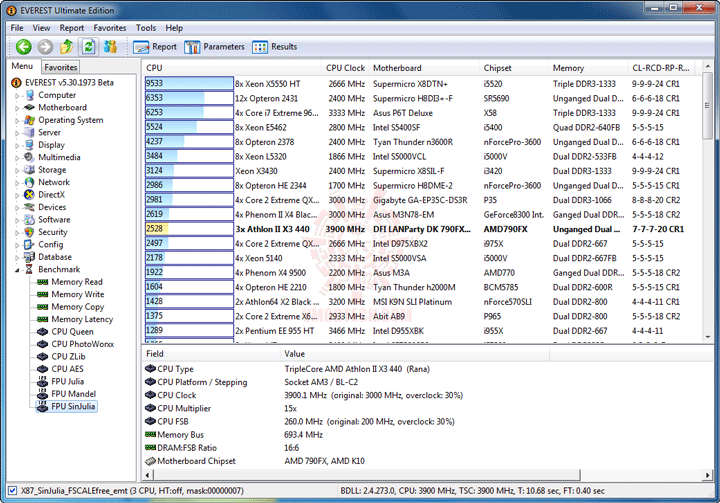Click the CPU Queen chip icon
The image size is (720, 503).
pos(43,331)
